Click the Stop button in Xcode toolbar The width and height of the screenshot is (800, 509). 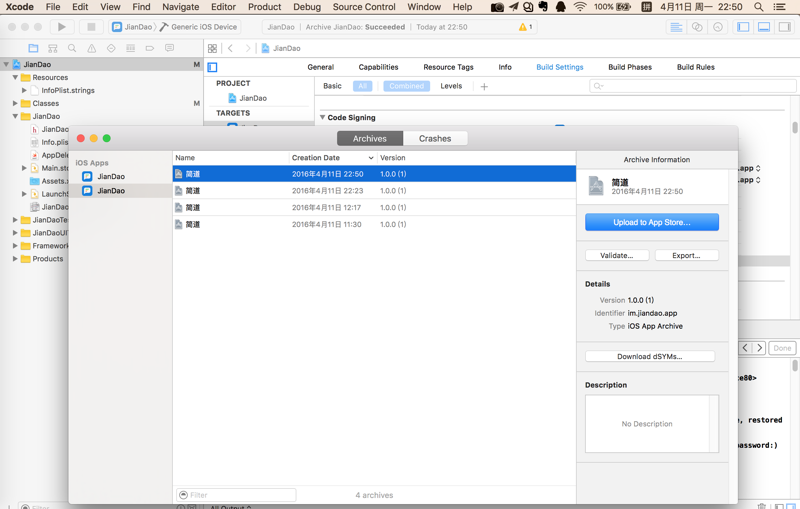coord(91,27)
